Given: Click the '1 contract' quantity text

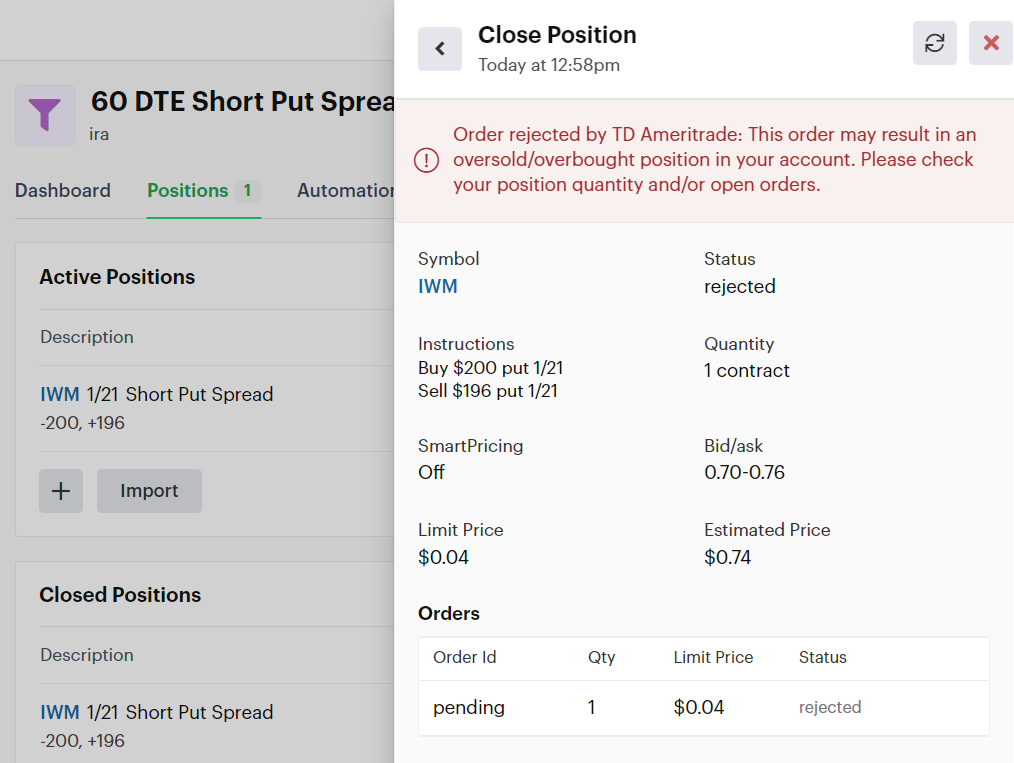Looking at the screenshot, I should pyautogui.click(x=747, y=371).
